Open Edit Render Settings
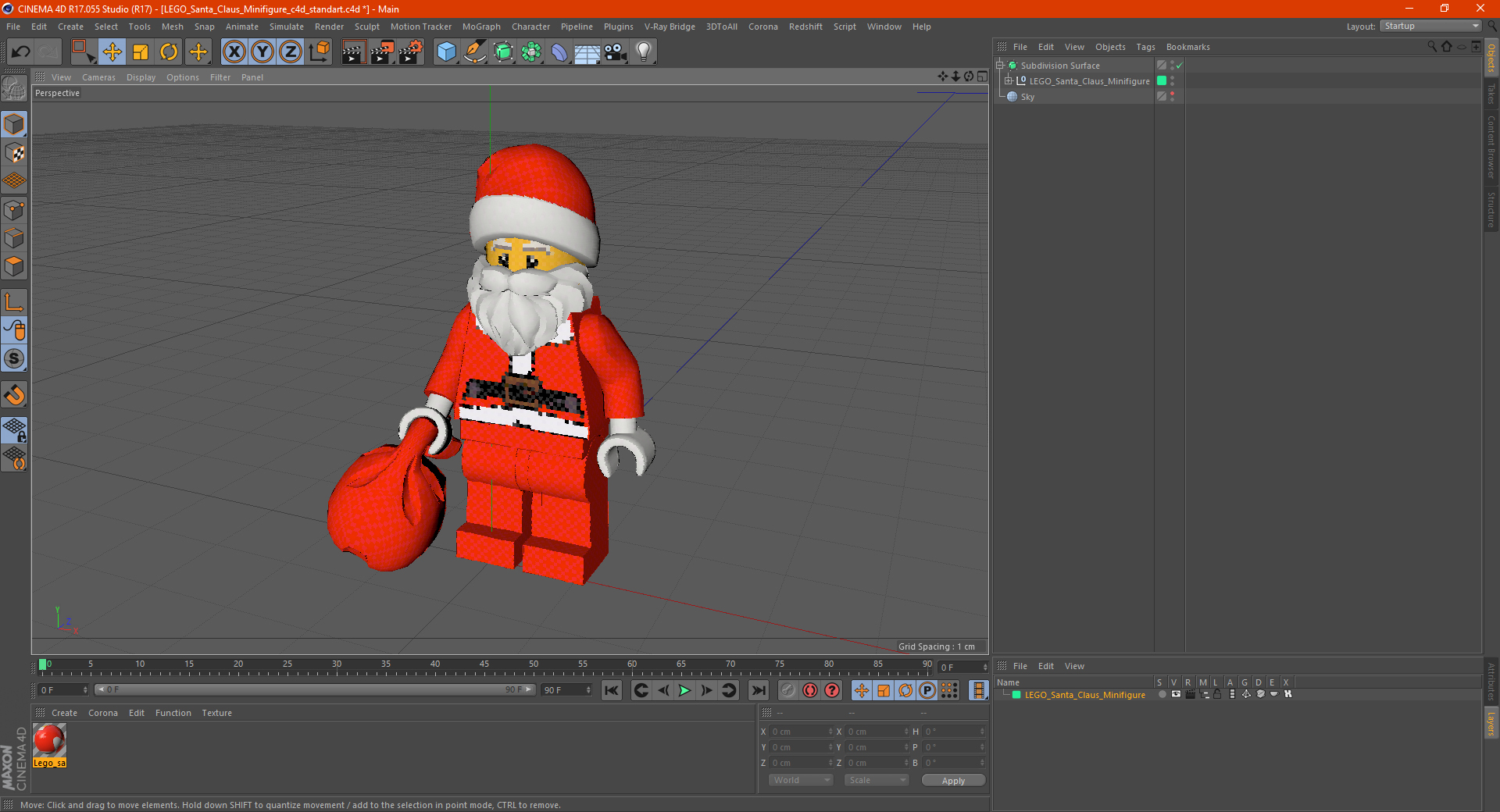The image size is (1500, 812). click(x=411, y=52)
